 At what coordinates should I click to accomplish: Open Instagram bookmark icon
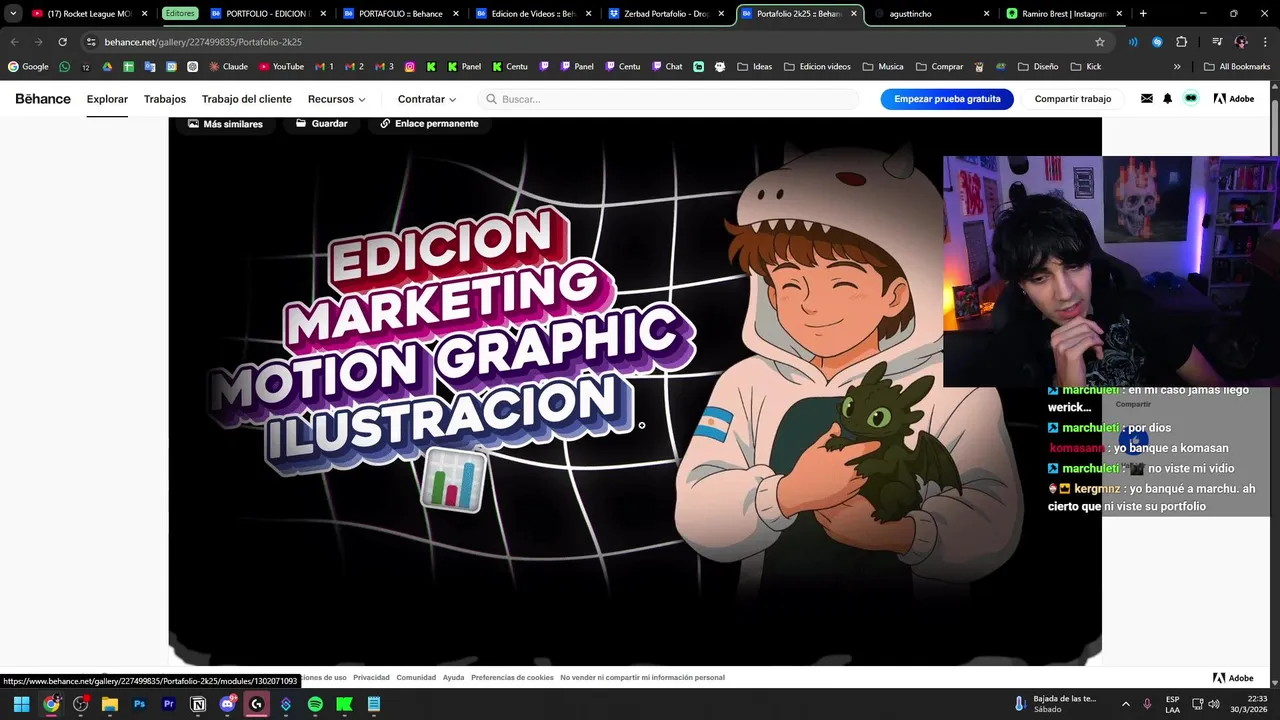point(410,67)
